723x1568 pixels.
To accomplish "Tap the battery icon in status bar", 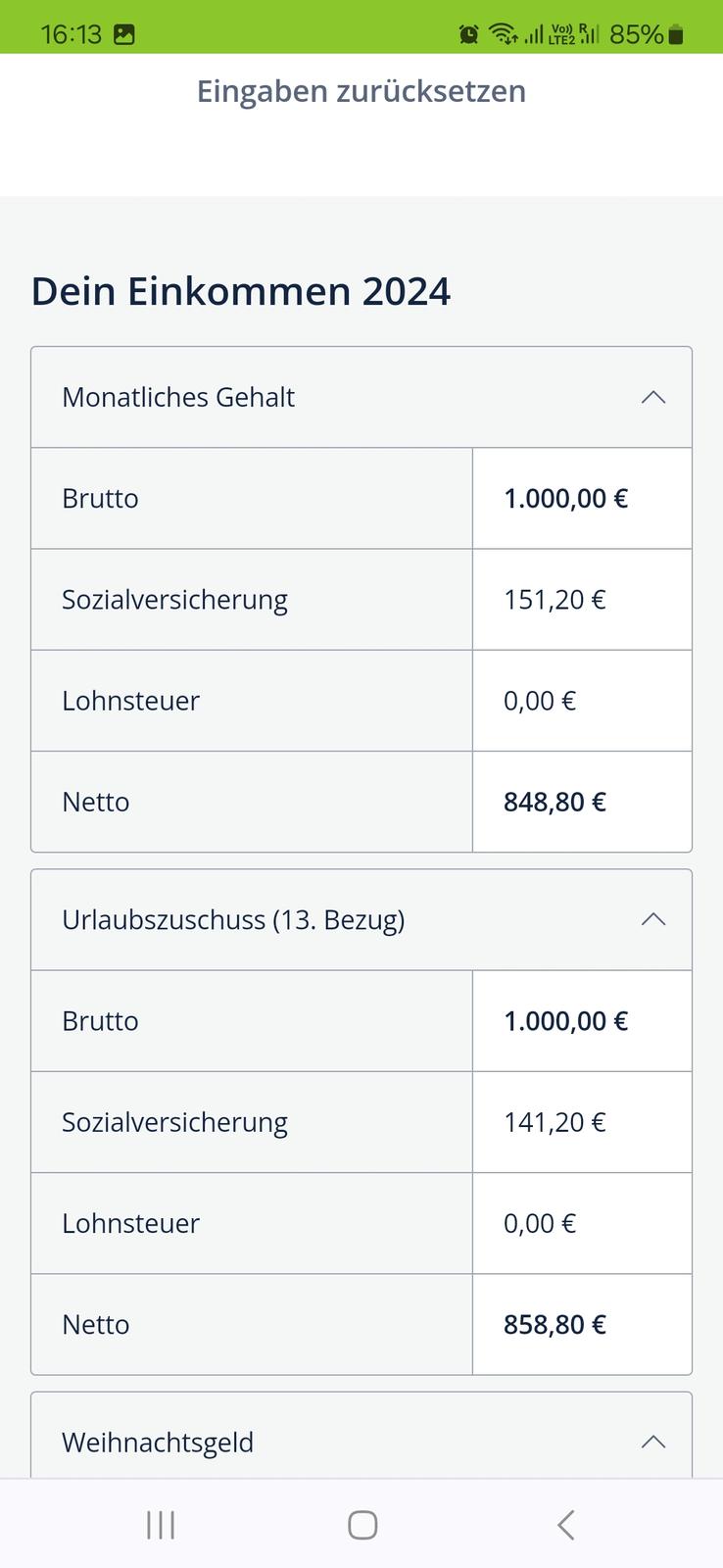I will [x=675, y=35].
